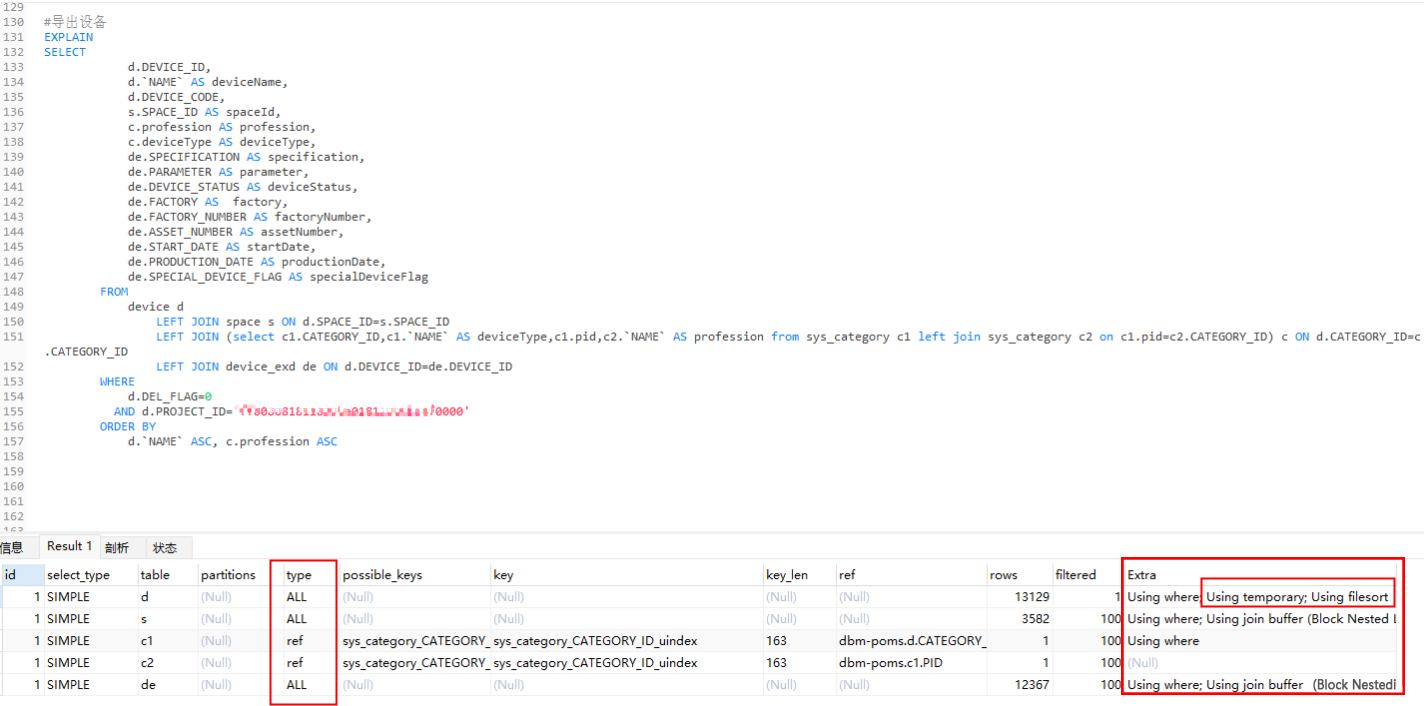Place cursor on EXPLAIN keyword
This screenshot has height=706, width=1424.
pos(68,37)
